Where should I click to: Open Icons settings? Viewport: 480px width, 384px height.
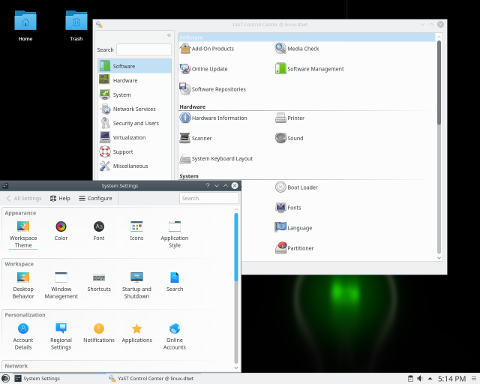137,231
